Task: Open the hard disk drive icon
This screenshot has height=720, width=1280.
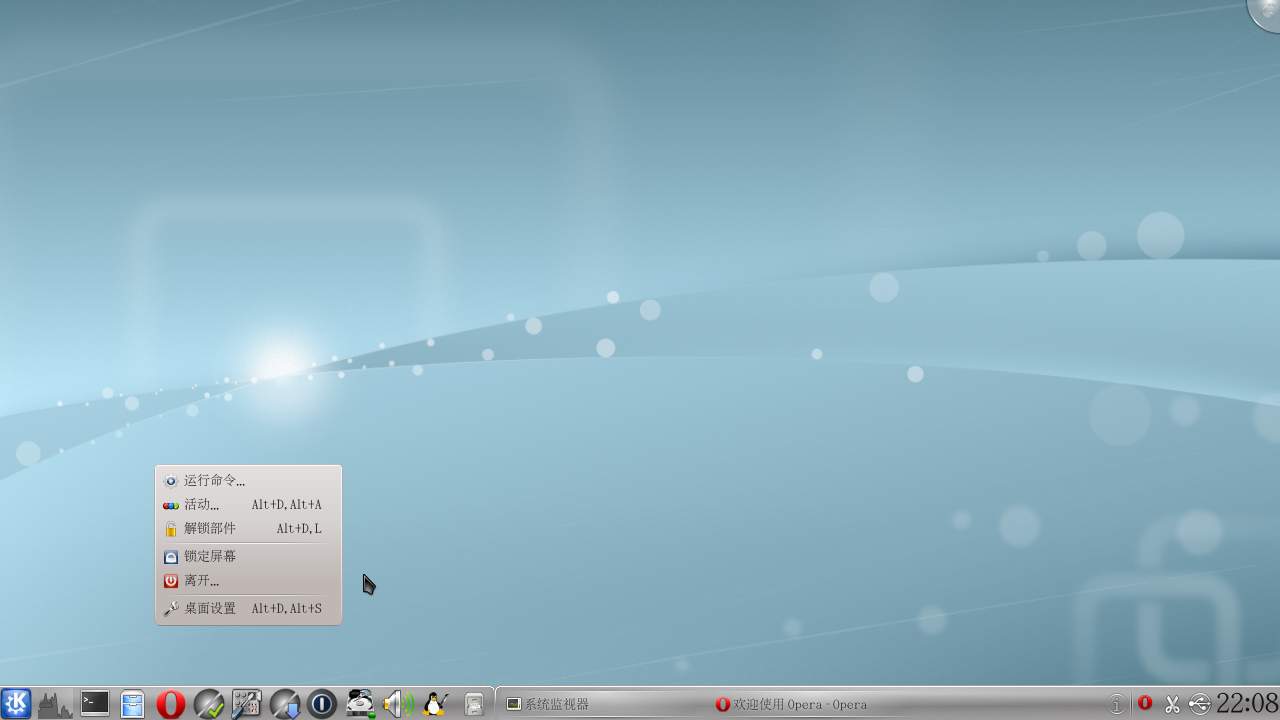Action: [x=360, y=704]
